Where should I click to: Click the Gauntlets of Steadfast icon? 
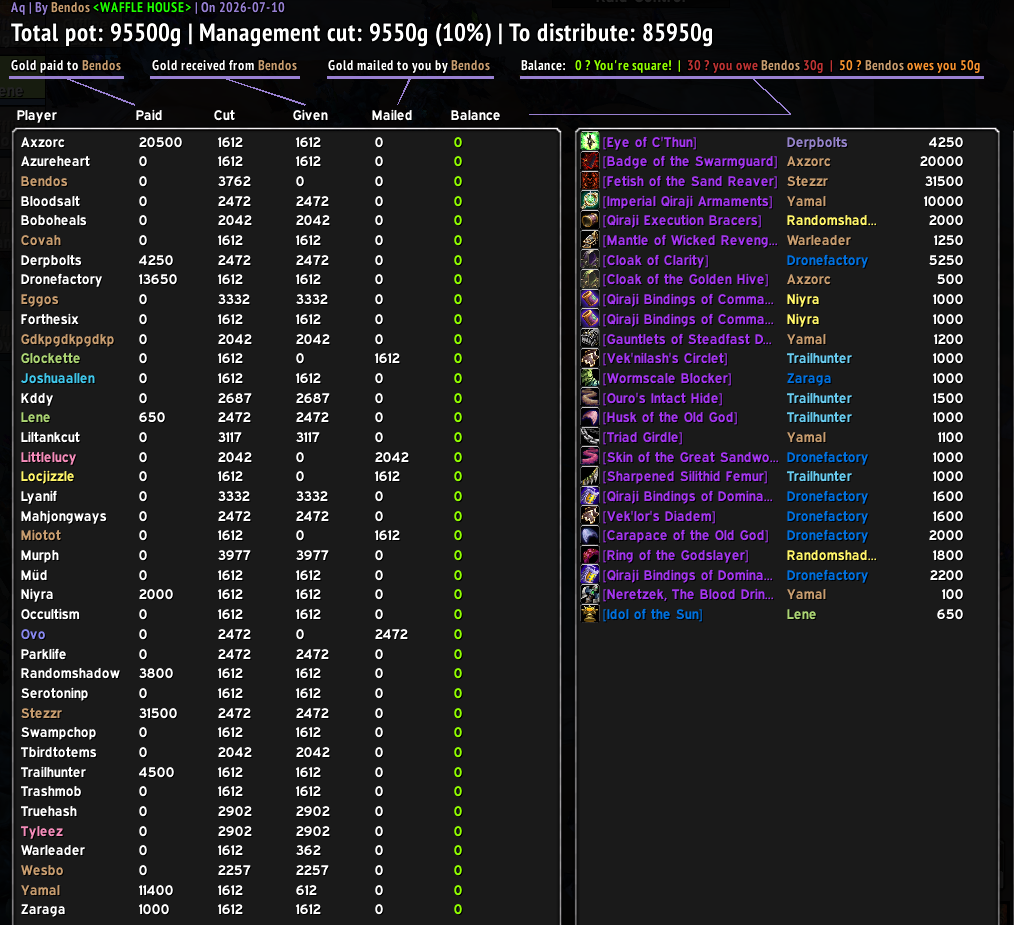coord(590,339)
